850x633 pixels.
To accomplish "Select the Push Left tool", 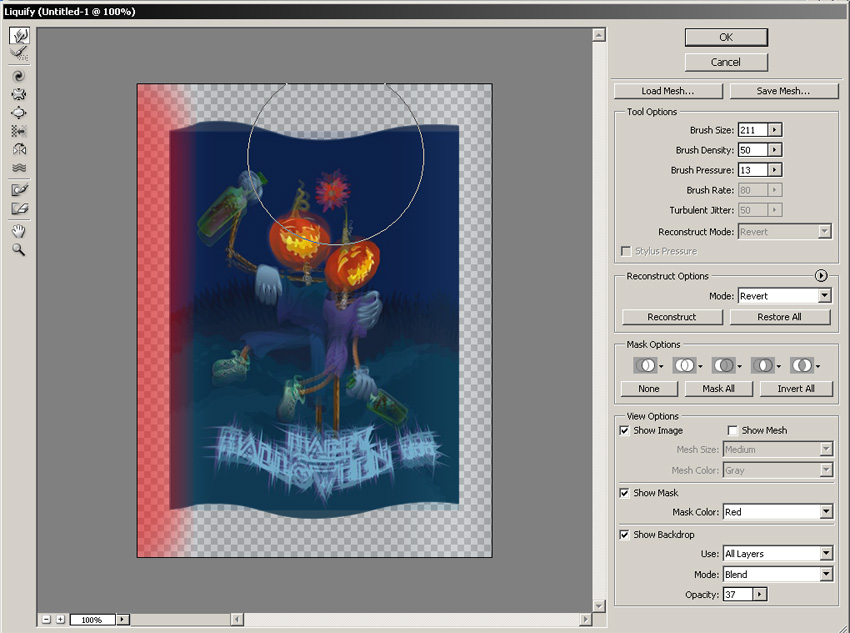I will [19, 131].
